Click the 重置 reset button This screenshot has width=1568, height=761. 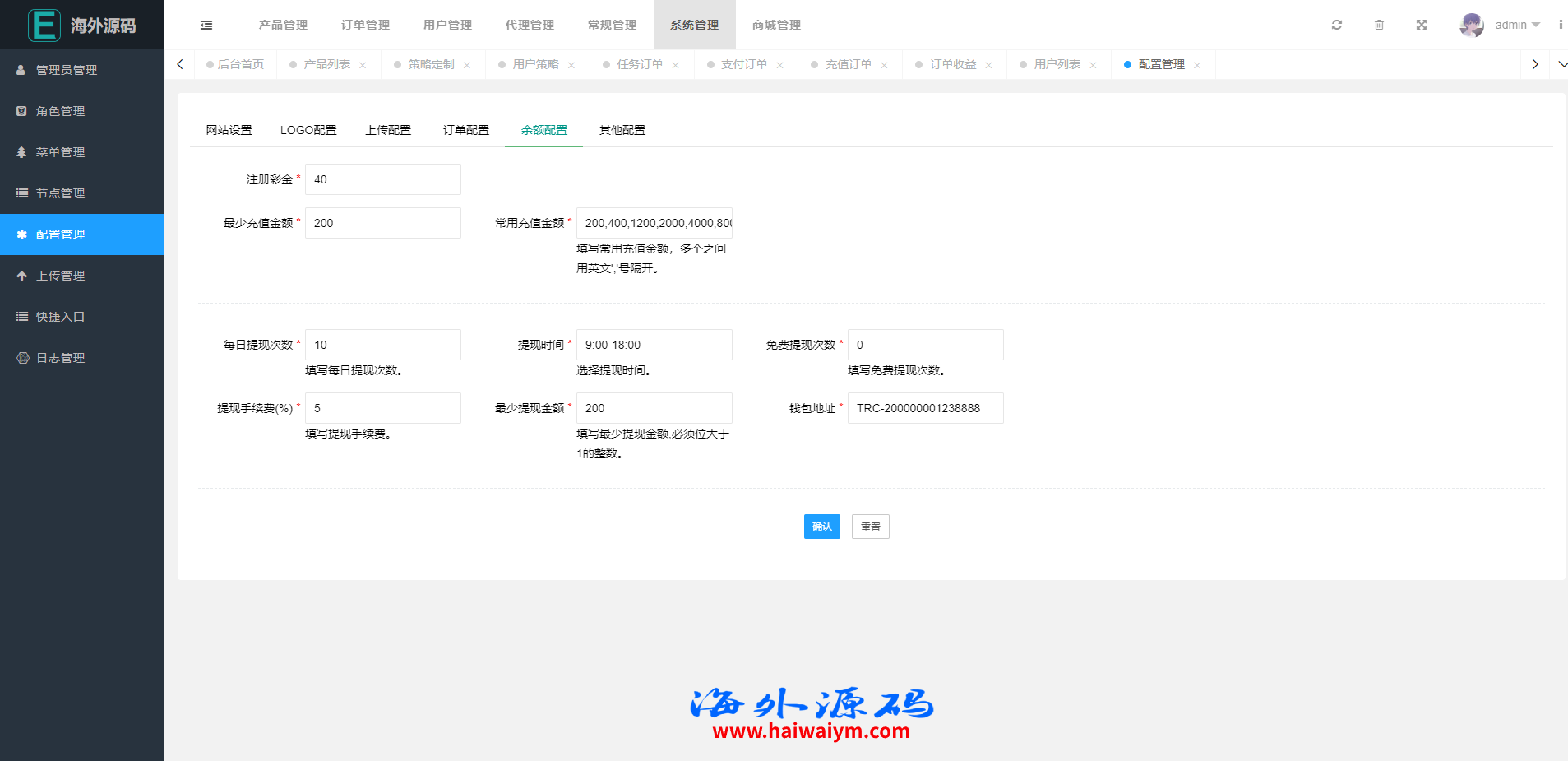pos(870,527)
